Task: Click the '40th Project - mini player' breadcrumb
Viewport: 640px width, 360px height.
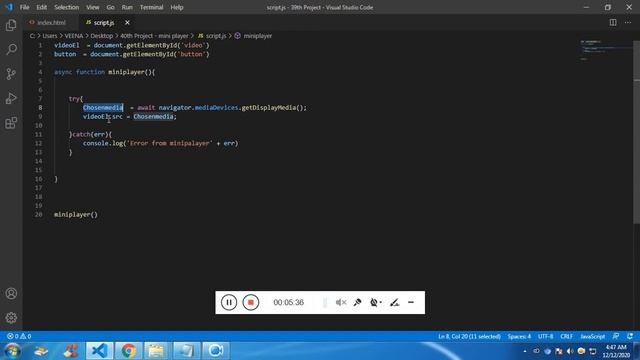Action: (x=154, y=36)
